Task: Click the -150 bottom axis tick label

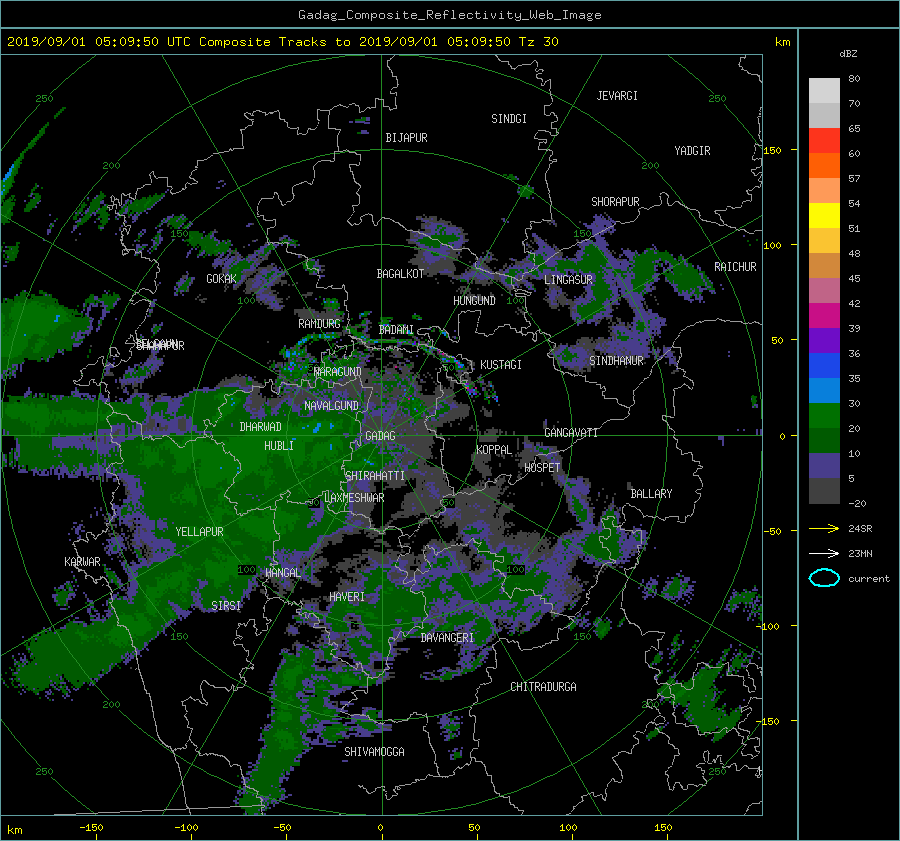Action: tap(91, 828)
